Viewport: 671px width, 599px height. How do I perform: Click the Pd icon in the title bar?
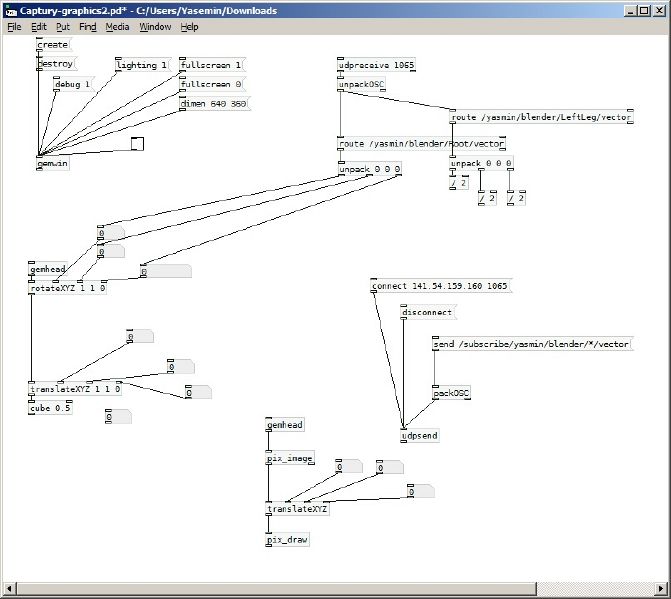point(11,10)
